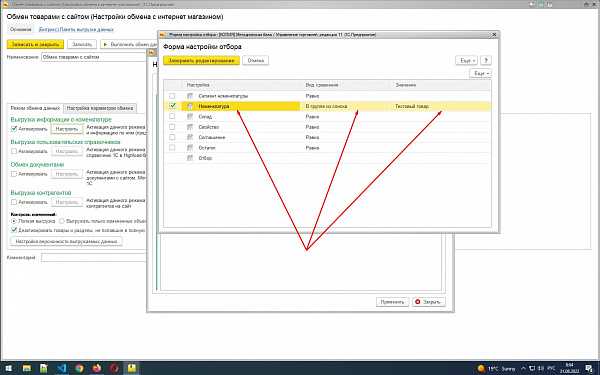Click the Склад row settings icon
The width and height of the screenshot is (600, 375).
(190, 116)
